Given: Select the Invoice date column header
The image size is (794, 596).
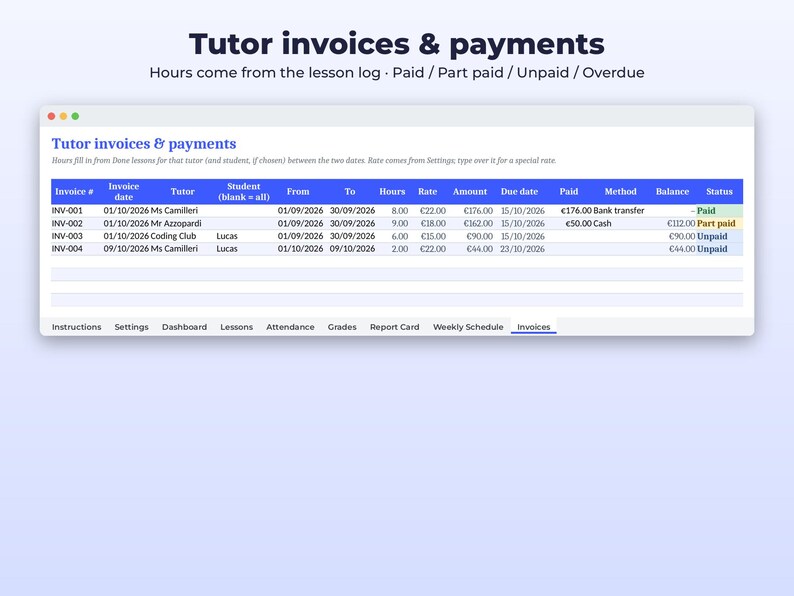Looking at the screenshot, I should (x=124, y=191).
